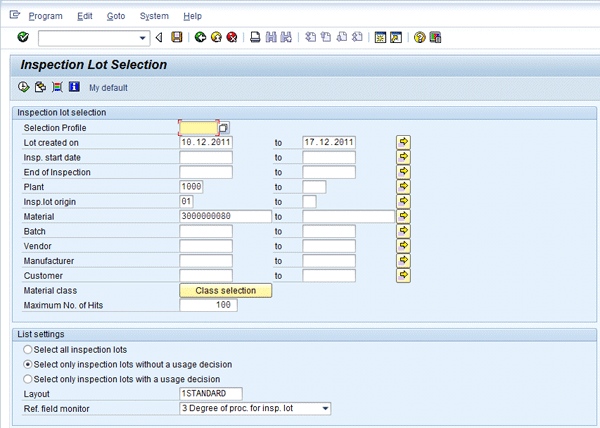
Task: Open multiple selection for Material
Action: (403, 216)
